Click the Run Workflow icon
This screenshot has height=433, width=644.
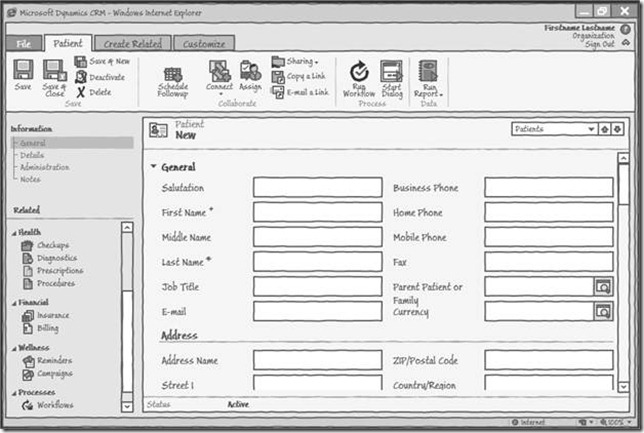(359, 71)
